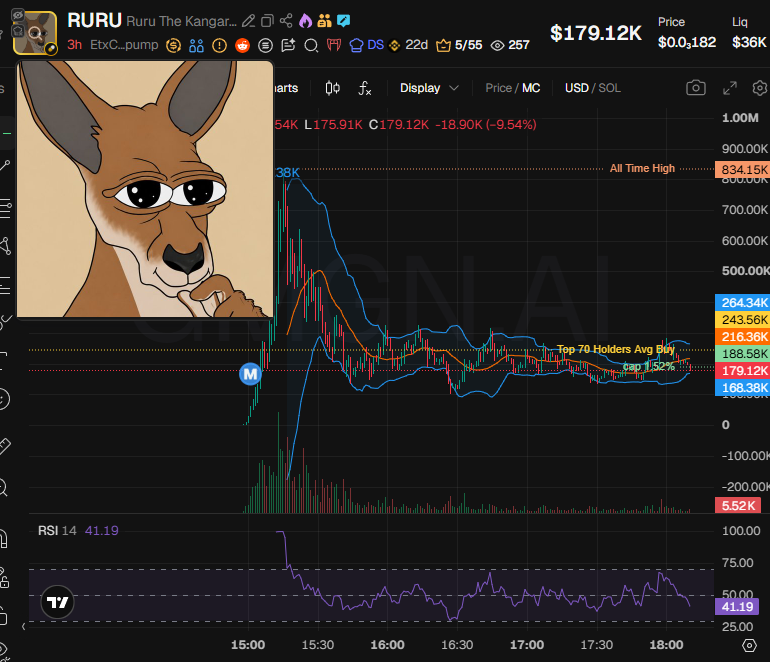Open the Display dropdown
This screenshot has width=770, height=662.
429,88
